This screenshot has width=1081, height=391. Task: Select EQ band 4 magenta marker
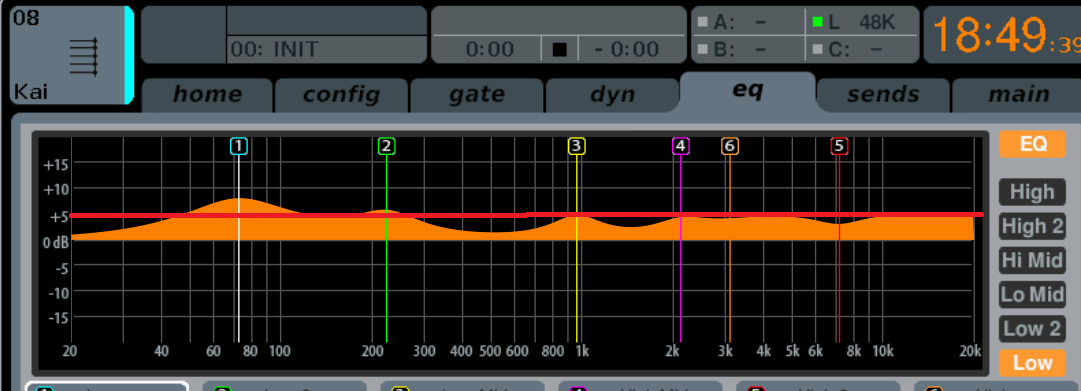click(680, 146)
